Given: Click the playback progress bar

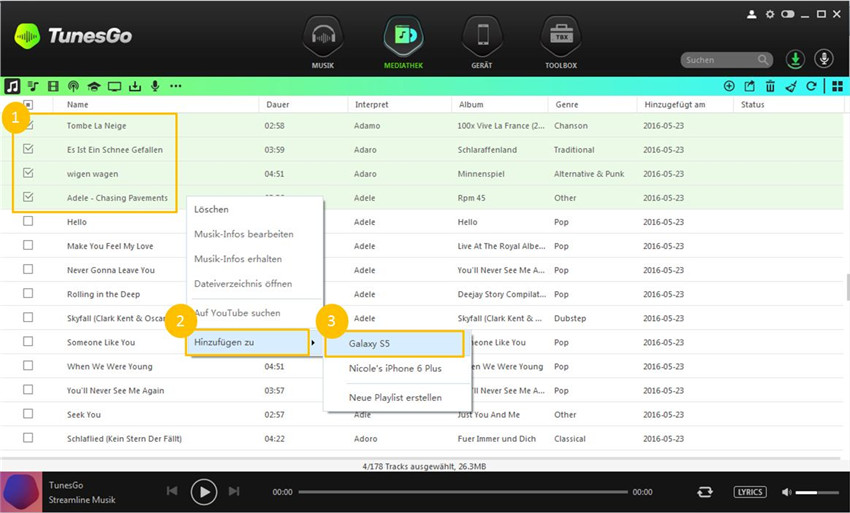Looking at the screenshot, I should [x=462, y=492].
